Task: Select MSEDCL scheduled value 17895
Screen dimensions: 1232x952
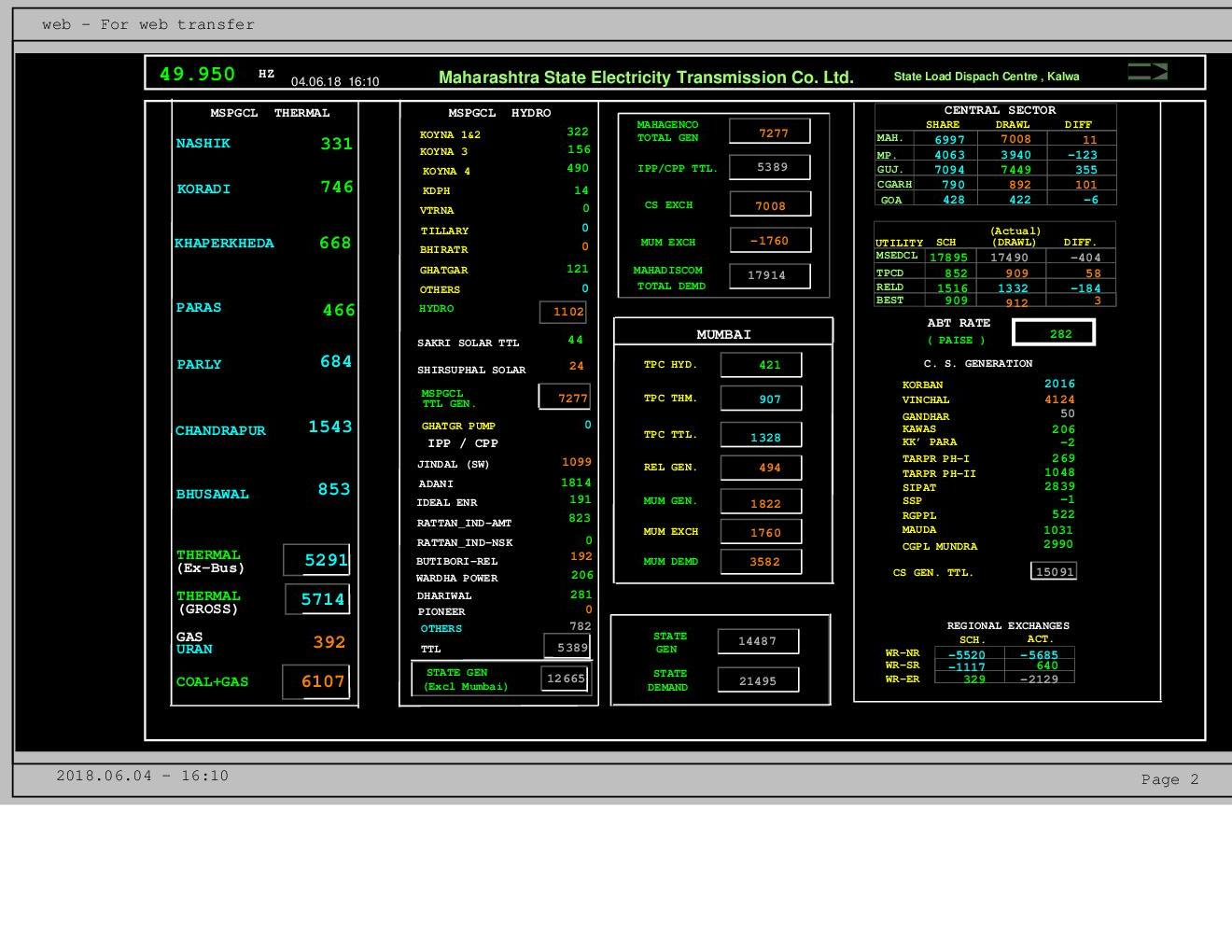Action: [948, 258]
